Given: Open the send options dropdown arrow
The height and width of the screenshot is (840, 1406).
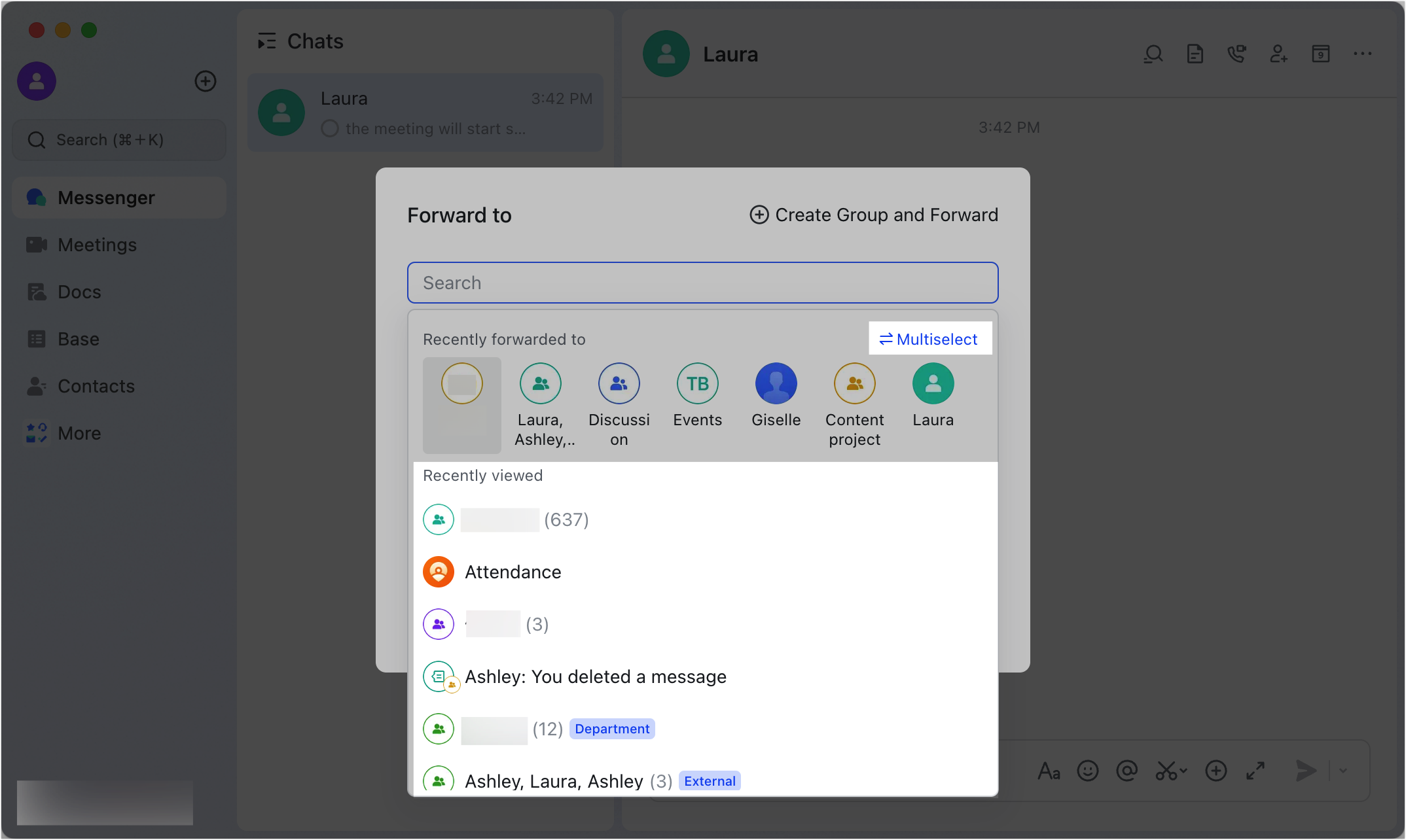Looking at the screenshot, I should (x=1343, y=771).
